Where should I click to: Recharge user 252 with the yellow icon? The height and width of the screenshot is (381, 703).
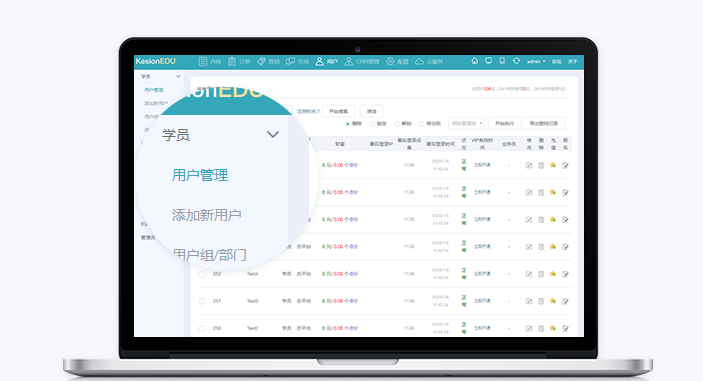pyautogui.click(x=553, y=274)
